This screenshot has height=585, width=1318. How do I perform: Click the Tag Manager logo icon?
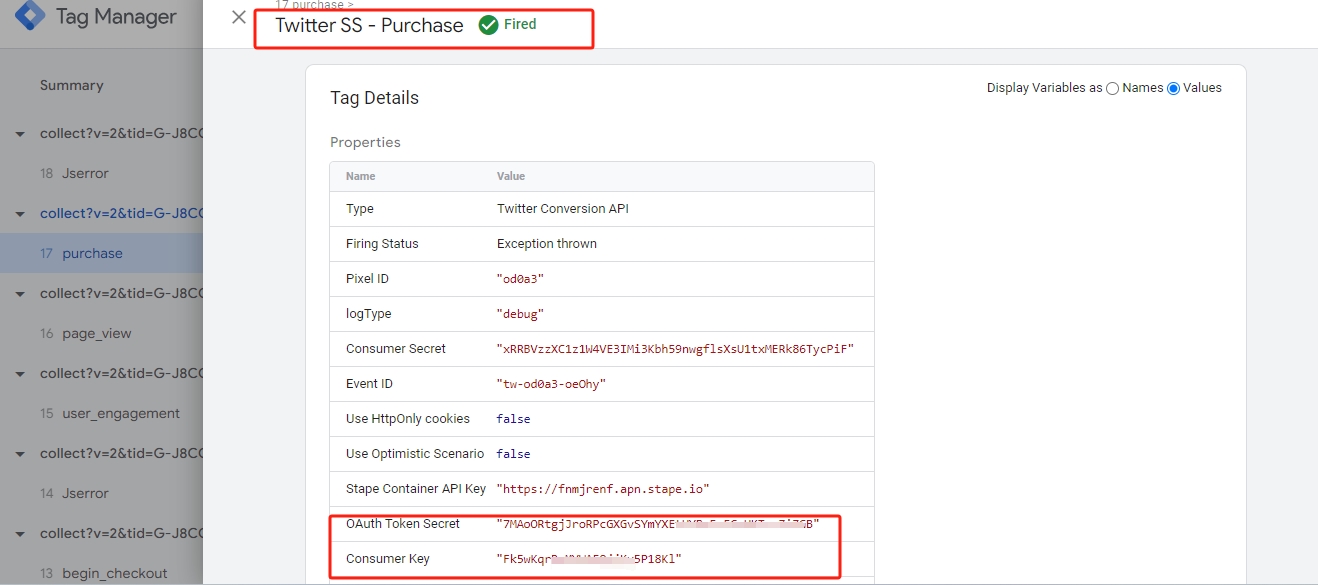click(x=29, y=15)
